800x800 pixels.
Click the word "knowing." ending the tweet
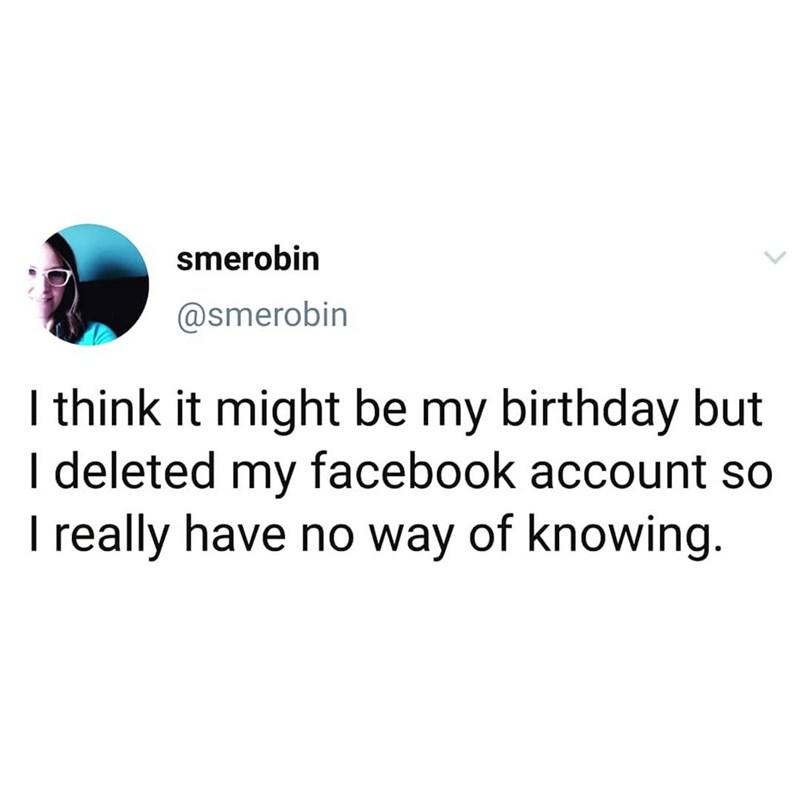pos(624,536)
